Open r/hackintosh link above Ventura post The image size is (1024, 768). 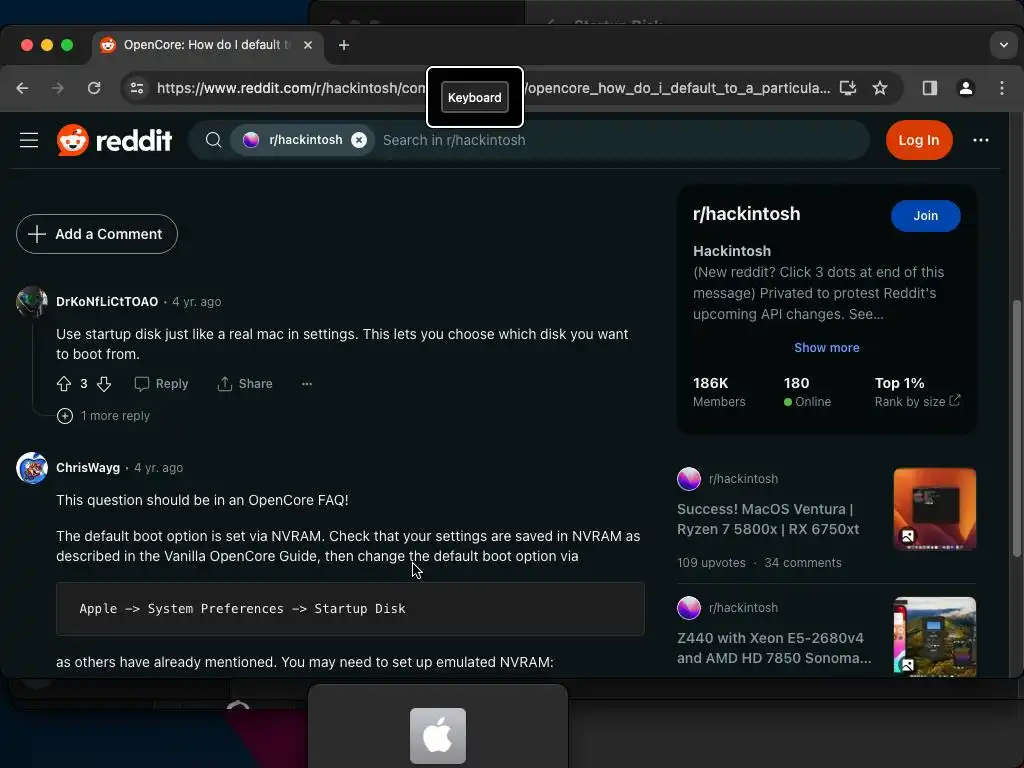743,479
